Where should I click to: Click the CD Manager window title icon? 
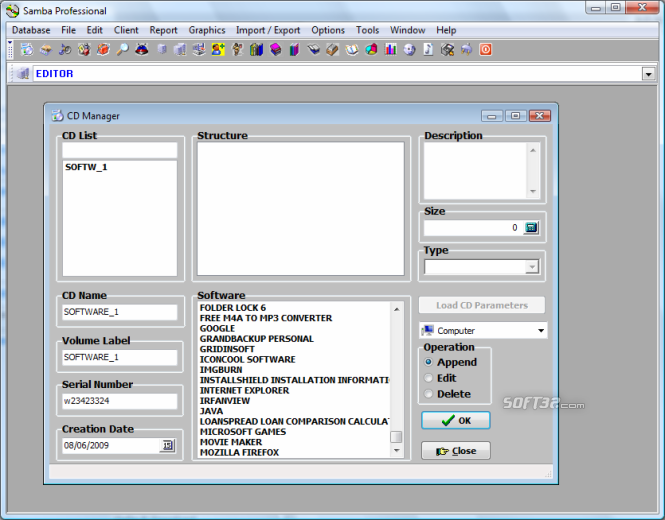pyautogui.click(x=57, y=115)
